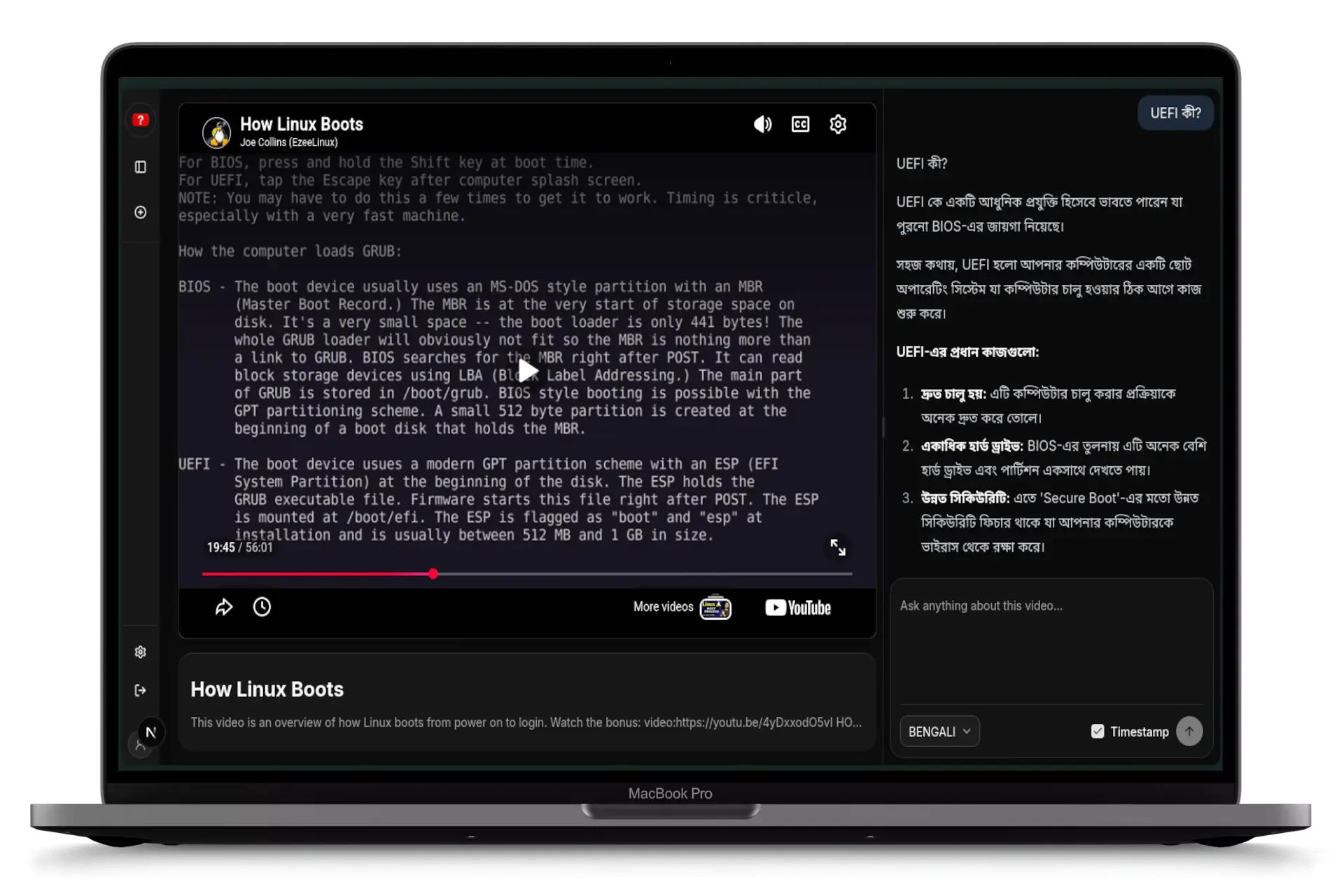The image size is (1344, 896).
Task: Click the red question mark logo icon
Action: pyautogui.click(x=141, y=120)
